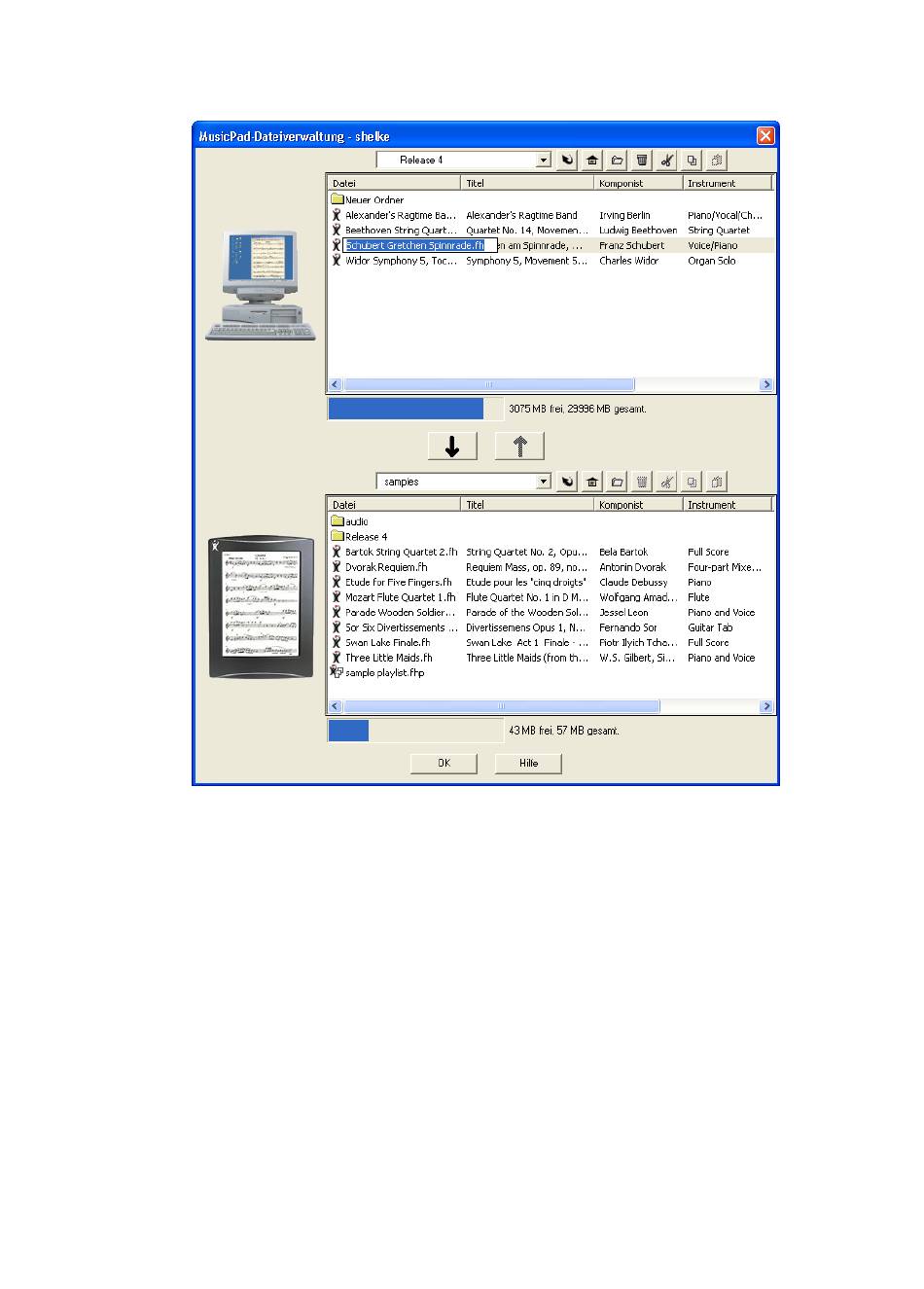Click composer cell Irving Berlin
The width and height of the screenshot is (924, 1289).
point(624,215)
